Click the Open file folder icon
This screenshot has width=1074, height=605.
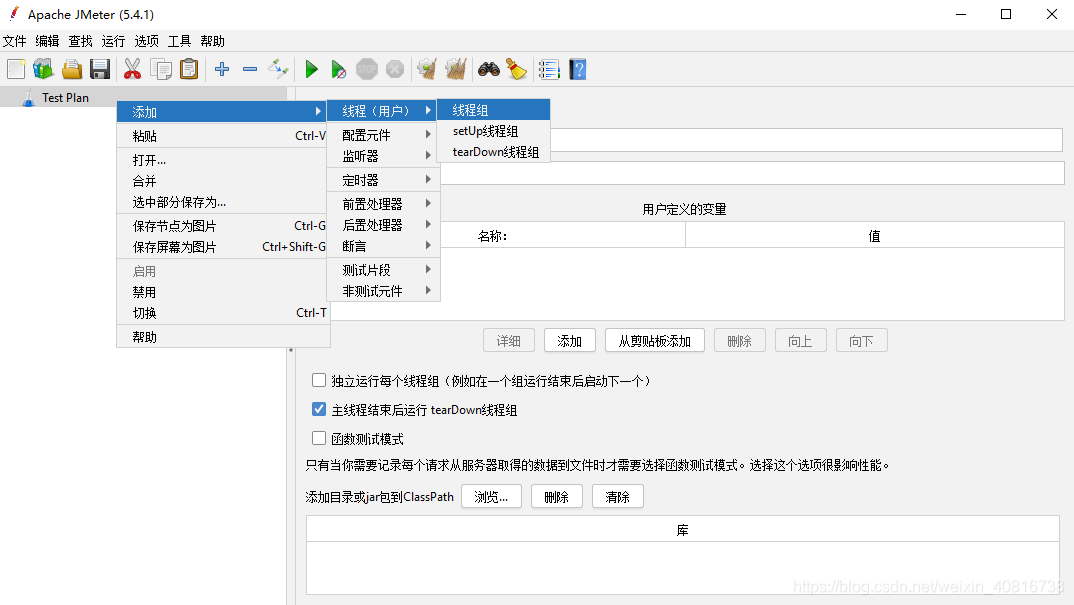click(x=72, y=69)
